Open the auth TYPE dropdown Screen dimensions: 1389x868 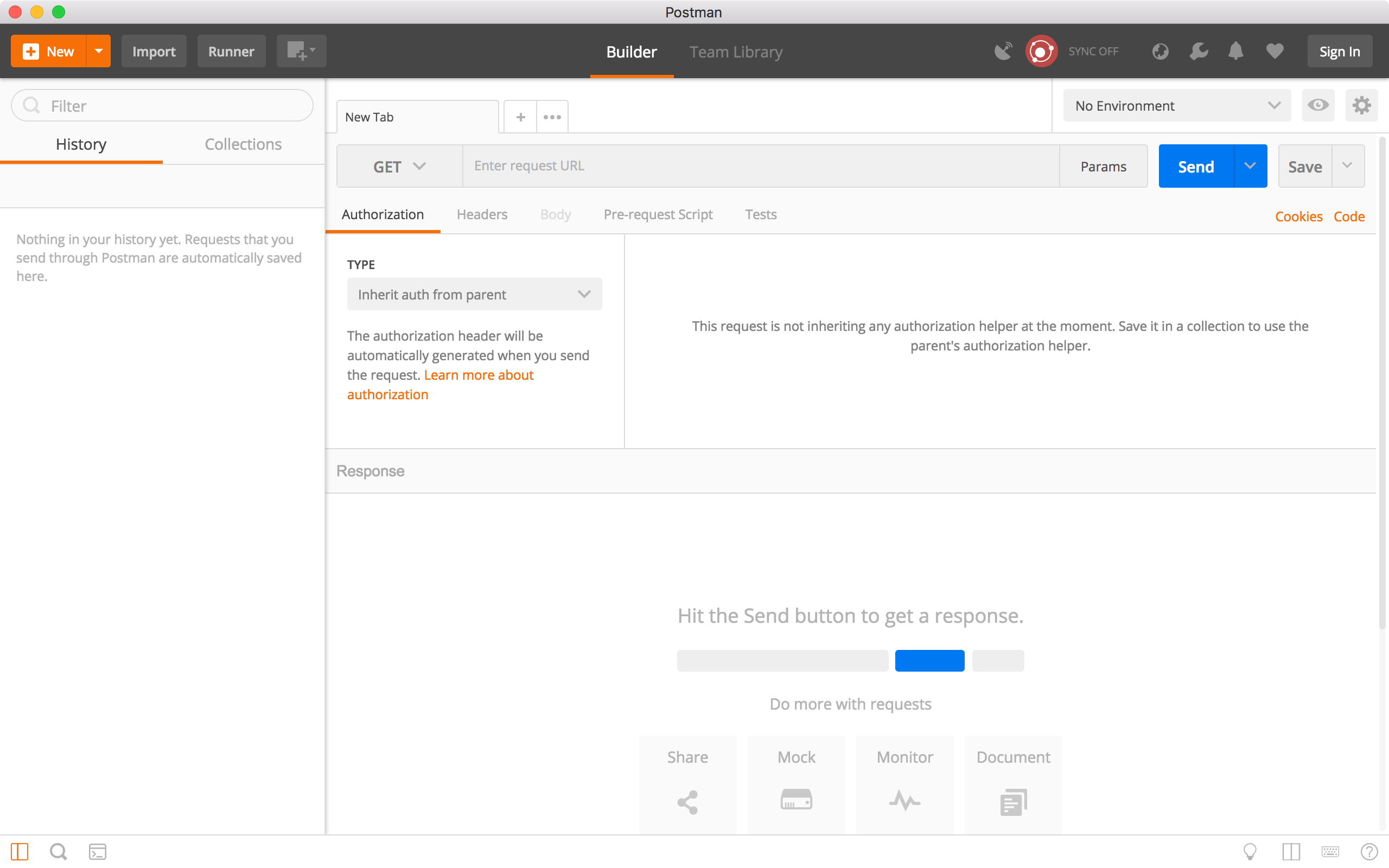tap(474, 295)
